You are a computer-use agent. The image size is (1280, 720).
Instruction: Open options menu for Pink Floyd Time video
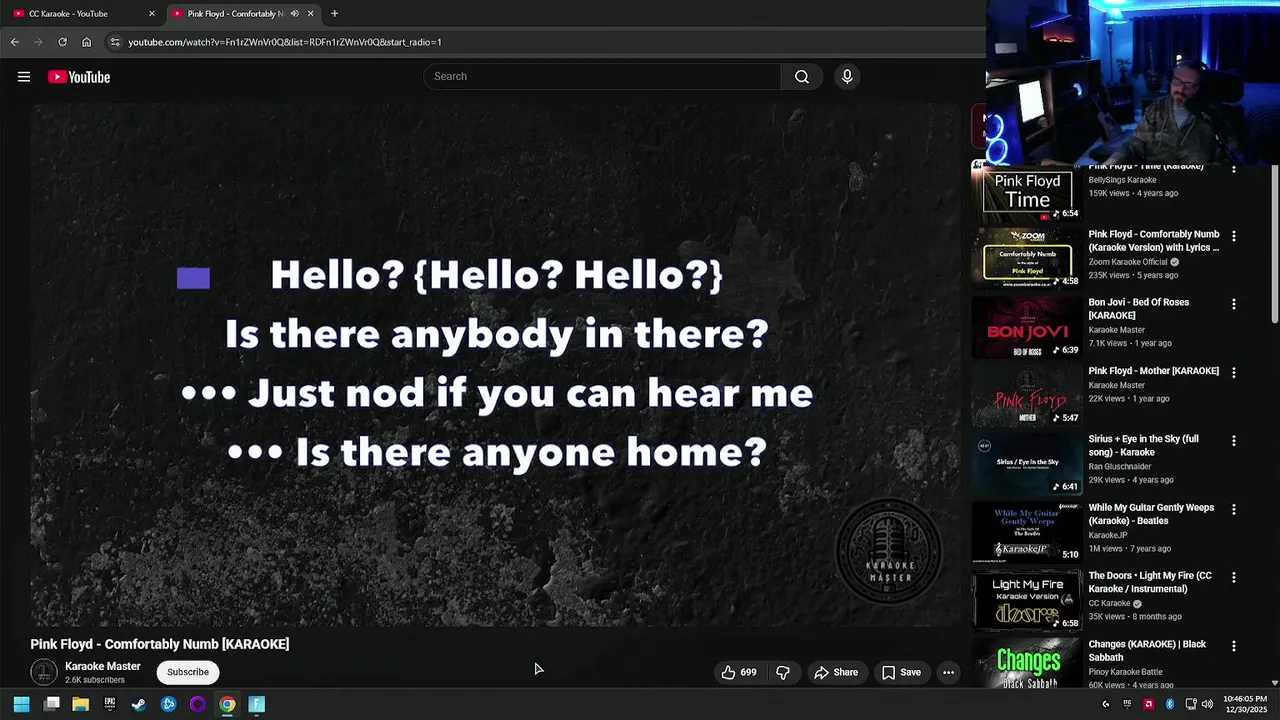pyautogui.click(x=1233, y=170)
